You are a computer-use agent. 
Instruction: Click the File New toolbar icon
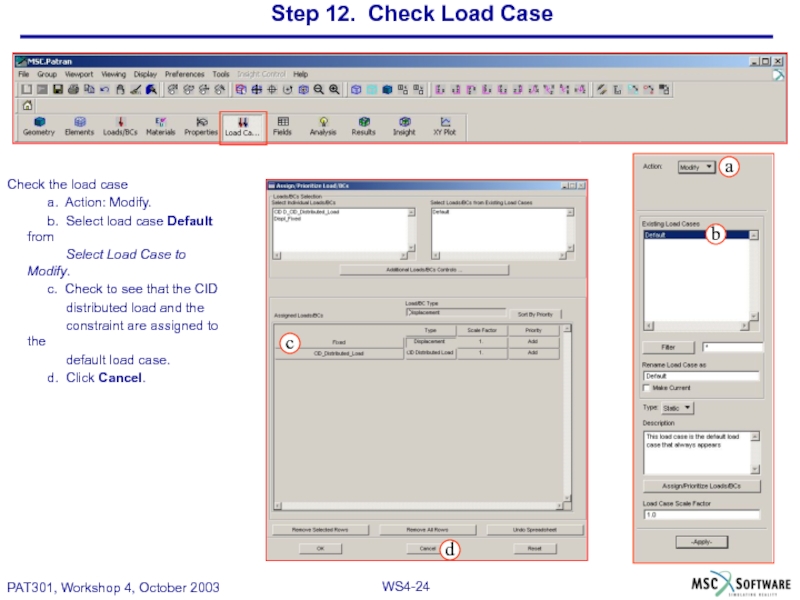[27, 90]
